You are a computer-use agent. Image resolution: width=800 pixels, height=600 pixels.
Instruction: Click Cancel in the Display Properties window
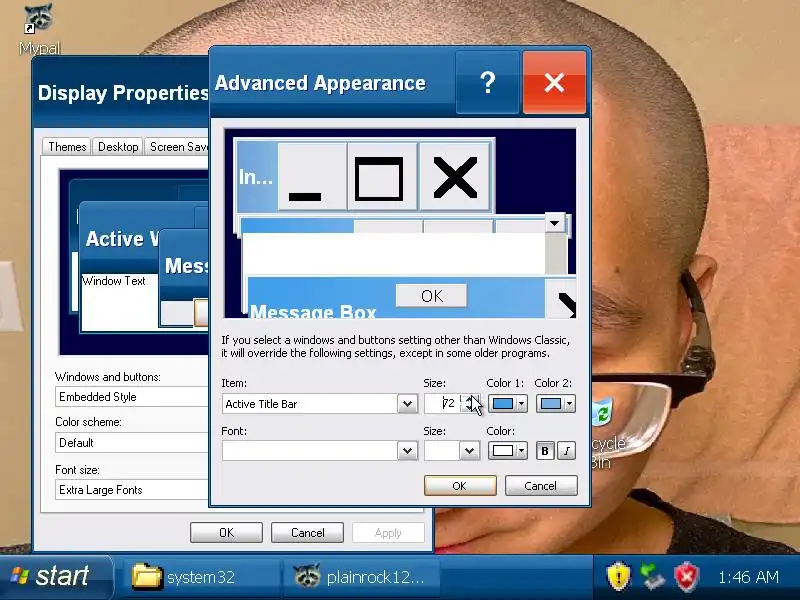307,533
